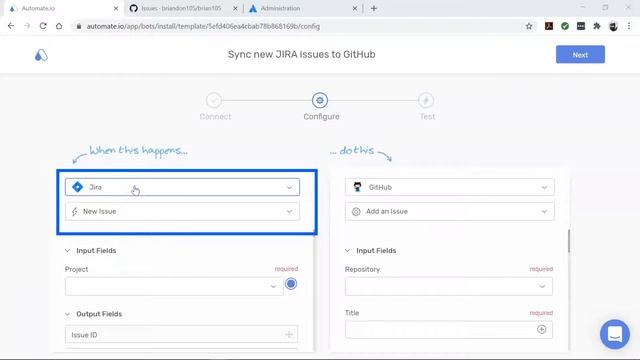Screen dimensions: 640x360
Task: Click the Next button
Action: tap(580, 54)
